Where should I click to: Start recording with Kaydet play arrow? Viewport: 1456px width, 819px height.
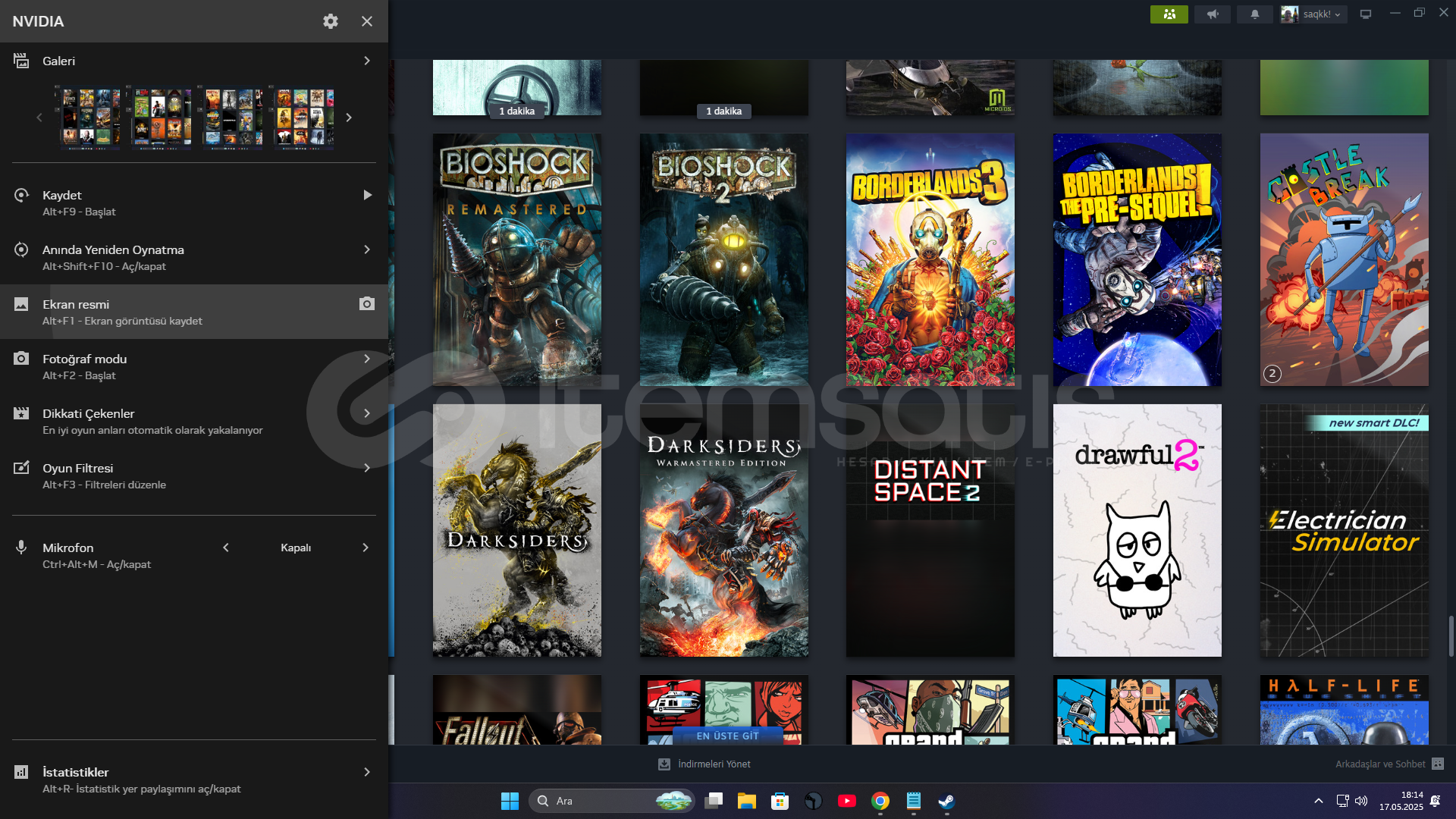pyautogui.click(x=367, y=195)
